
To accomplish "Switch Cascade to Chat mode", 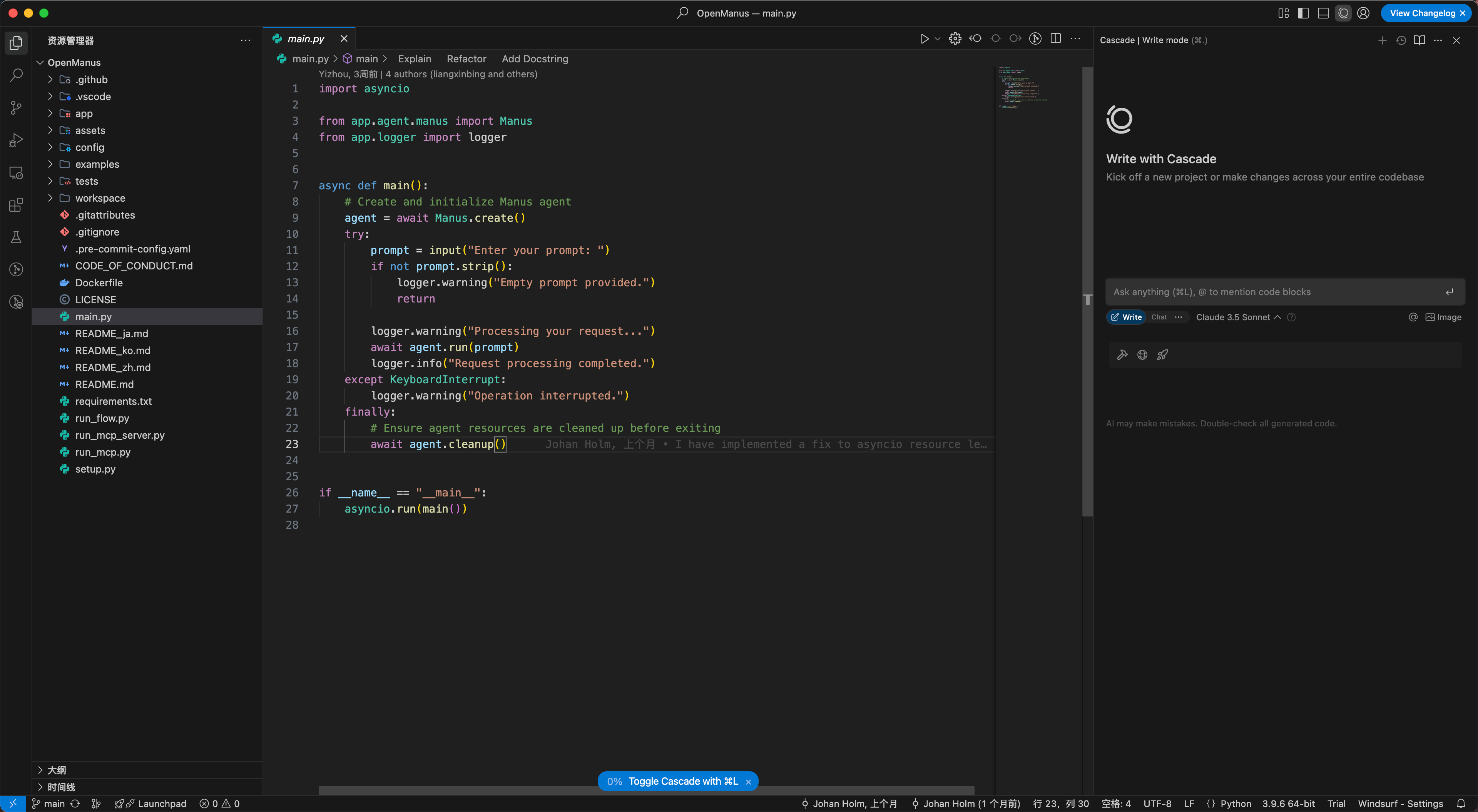I will tap(1159, 317).
